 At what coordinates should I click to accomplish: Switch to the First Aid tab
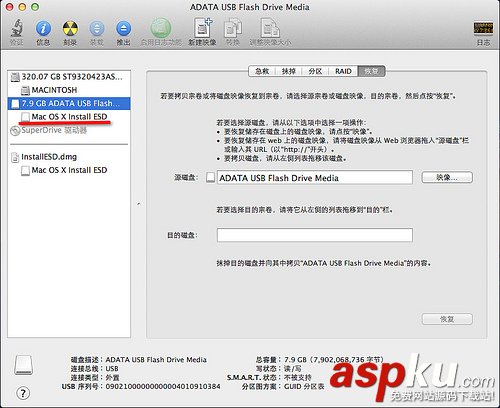tap(262, 71)
